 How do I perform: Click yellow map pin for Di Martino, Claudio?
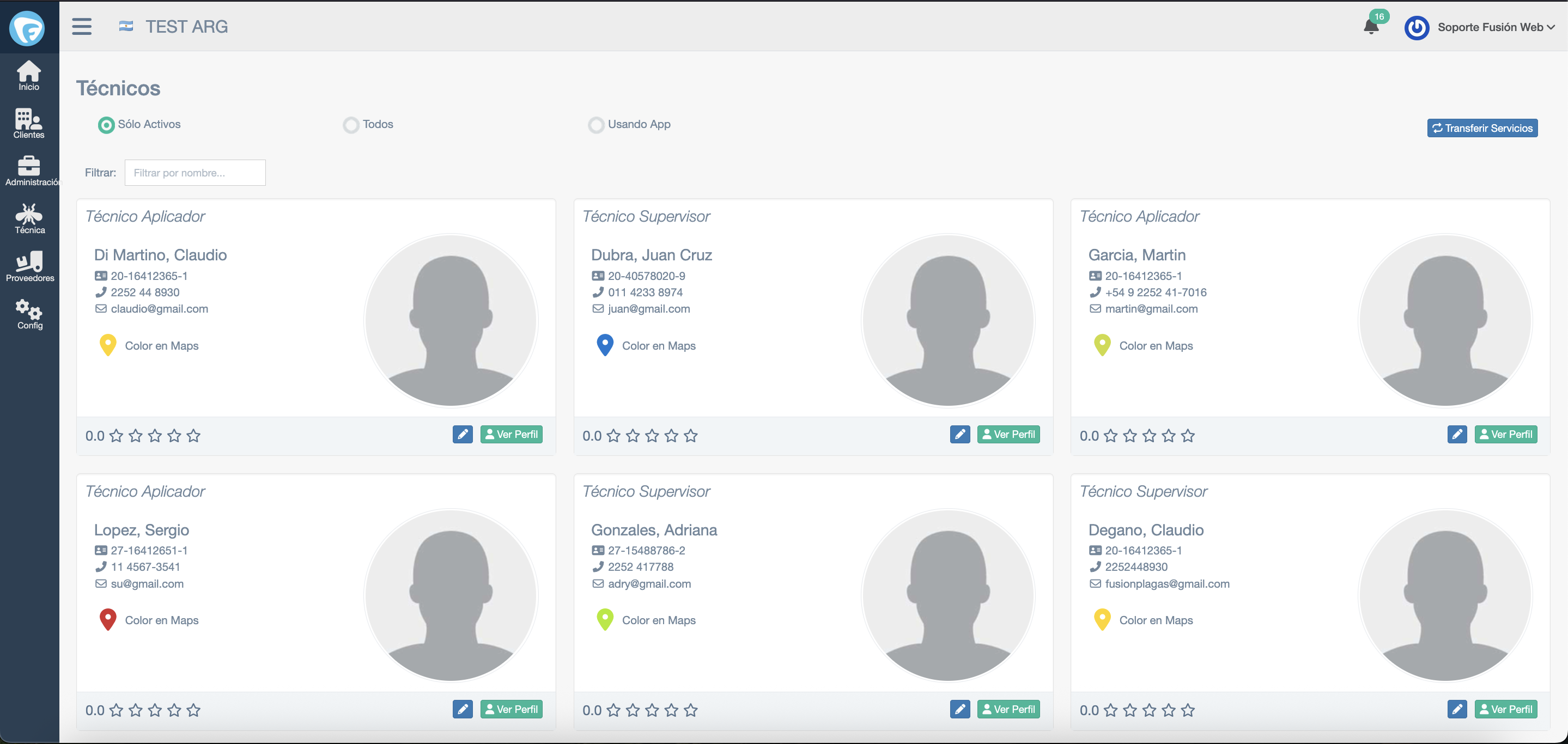(108, 345)
